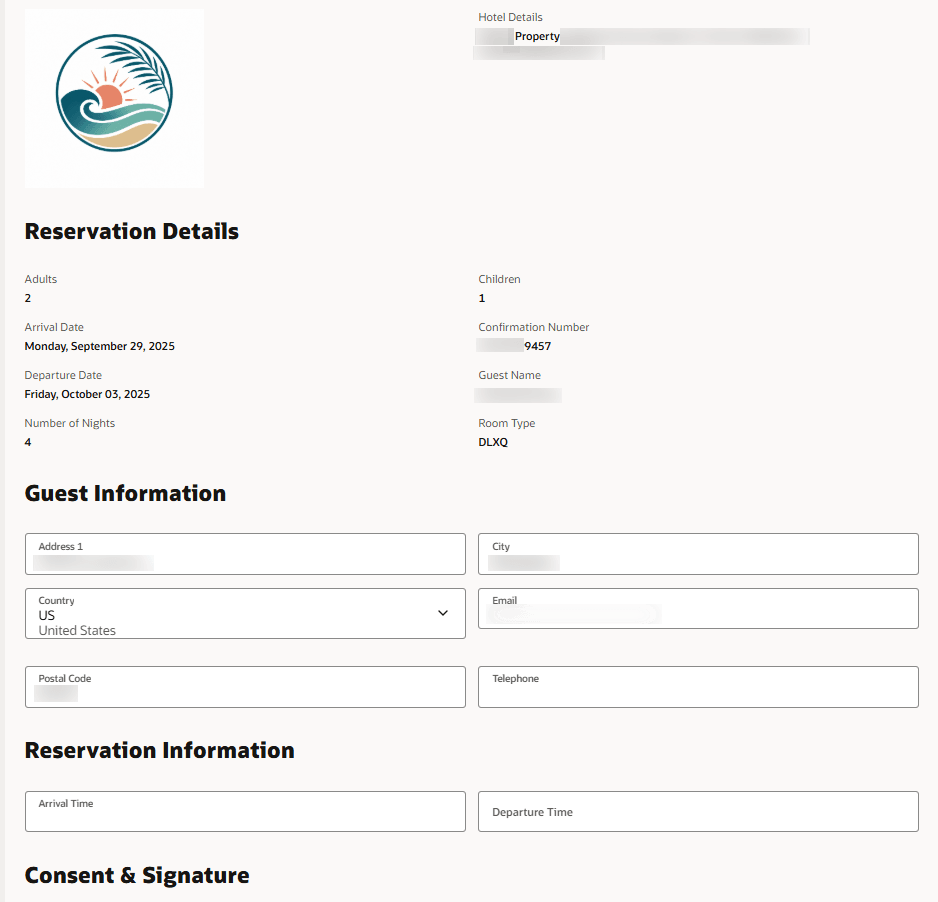Click the Consent & Signature heading

137,875
